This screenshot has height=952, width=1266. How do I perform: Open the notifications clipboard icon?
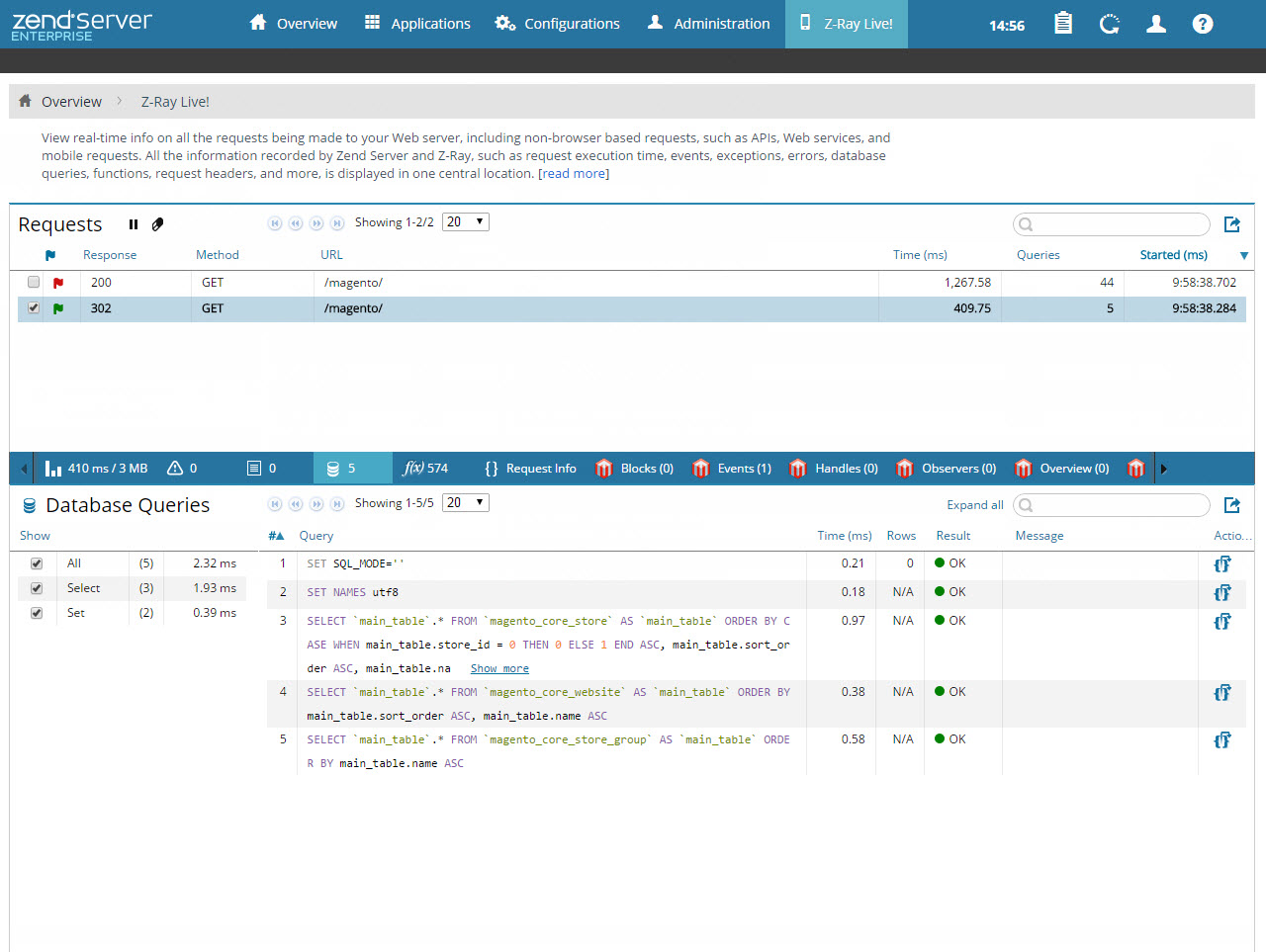click(1063, 24)
